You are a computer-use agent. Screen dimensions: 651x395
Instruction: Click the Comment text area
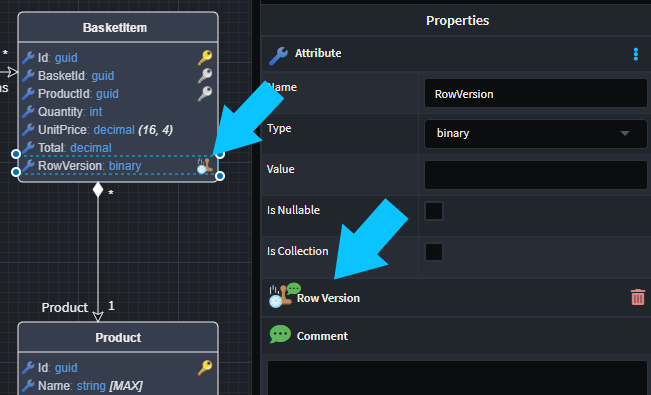pyautogui.click(x=457, y=378)
